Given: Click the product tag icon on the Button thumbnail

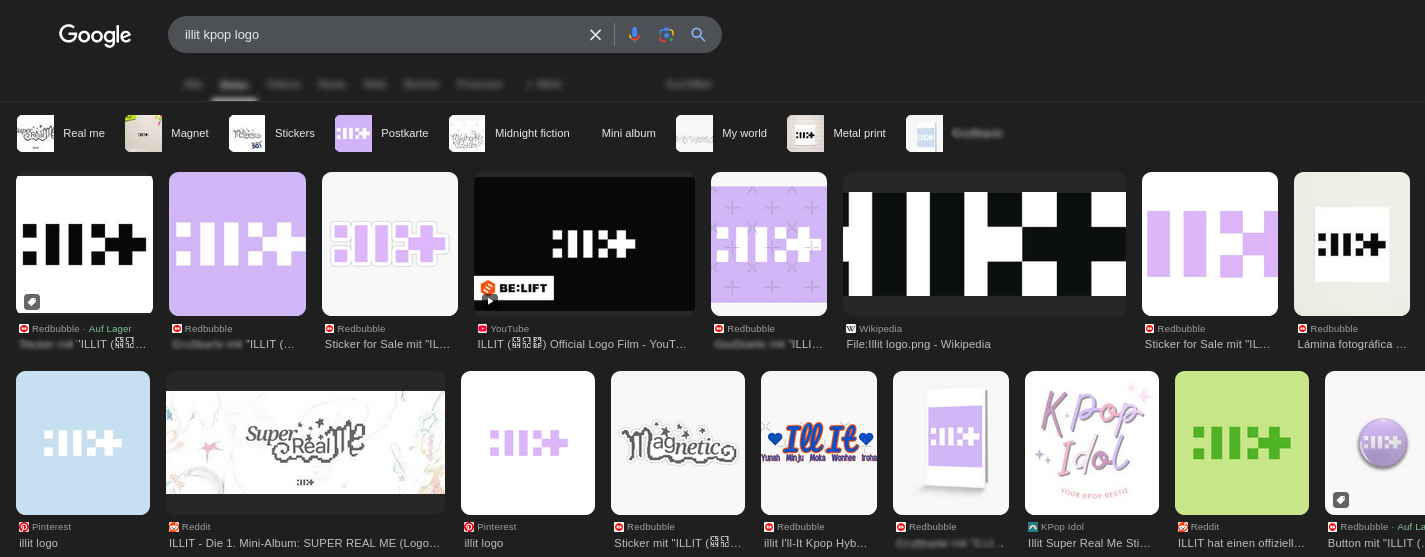Looking at the screenshot, I should coord(1341,500).
